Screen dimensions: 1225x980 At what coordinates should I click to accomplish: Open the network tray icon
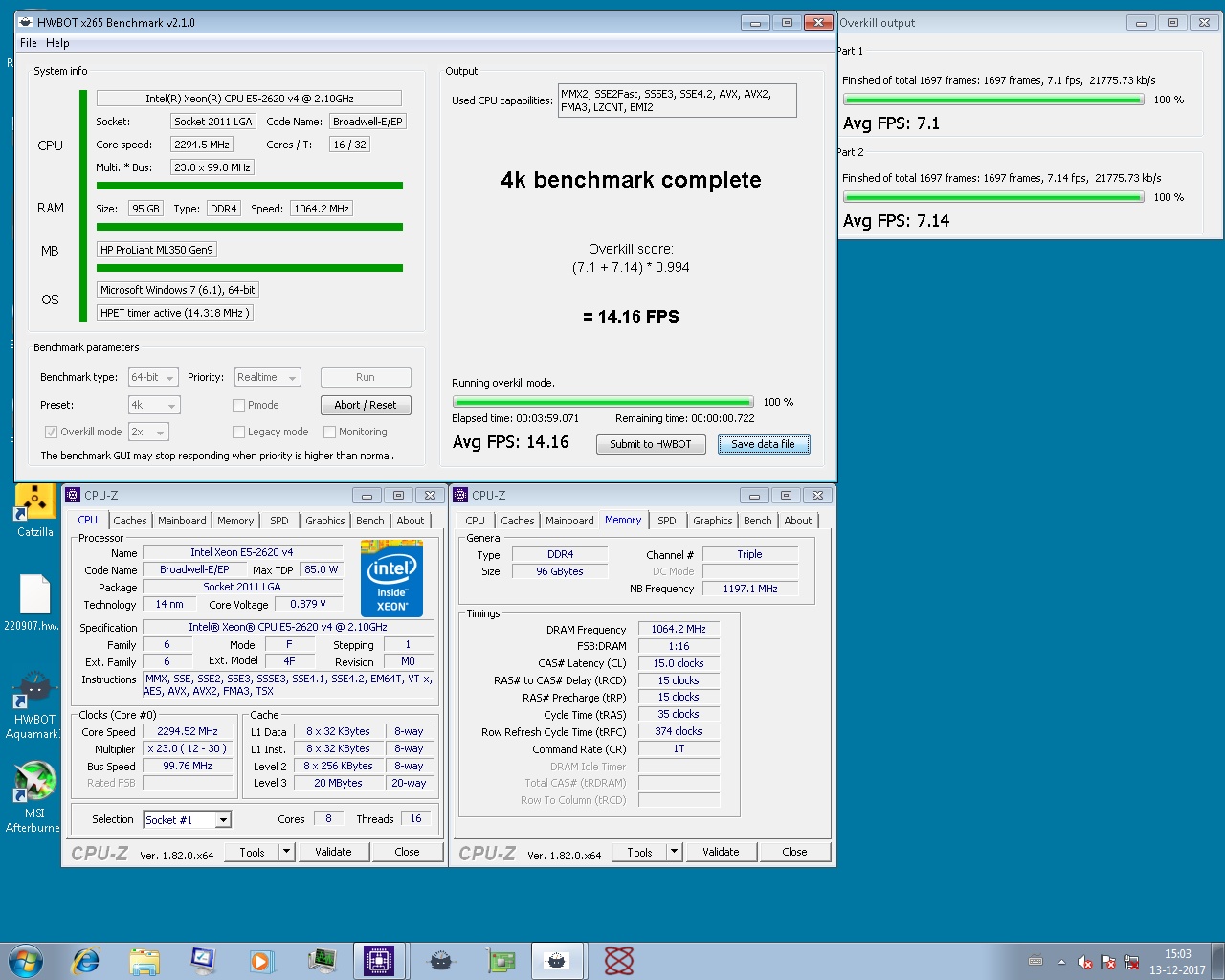pyautogui.click(x=1131, y=962)
